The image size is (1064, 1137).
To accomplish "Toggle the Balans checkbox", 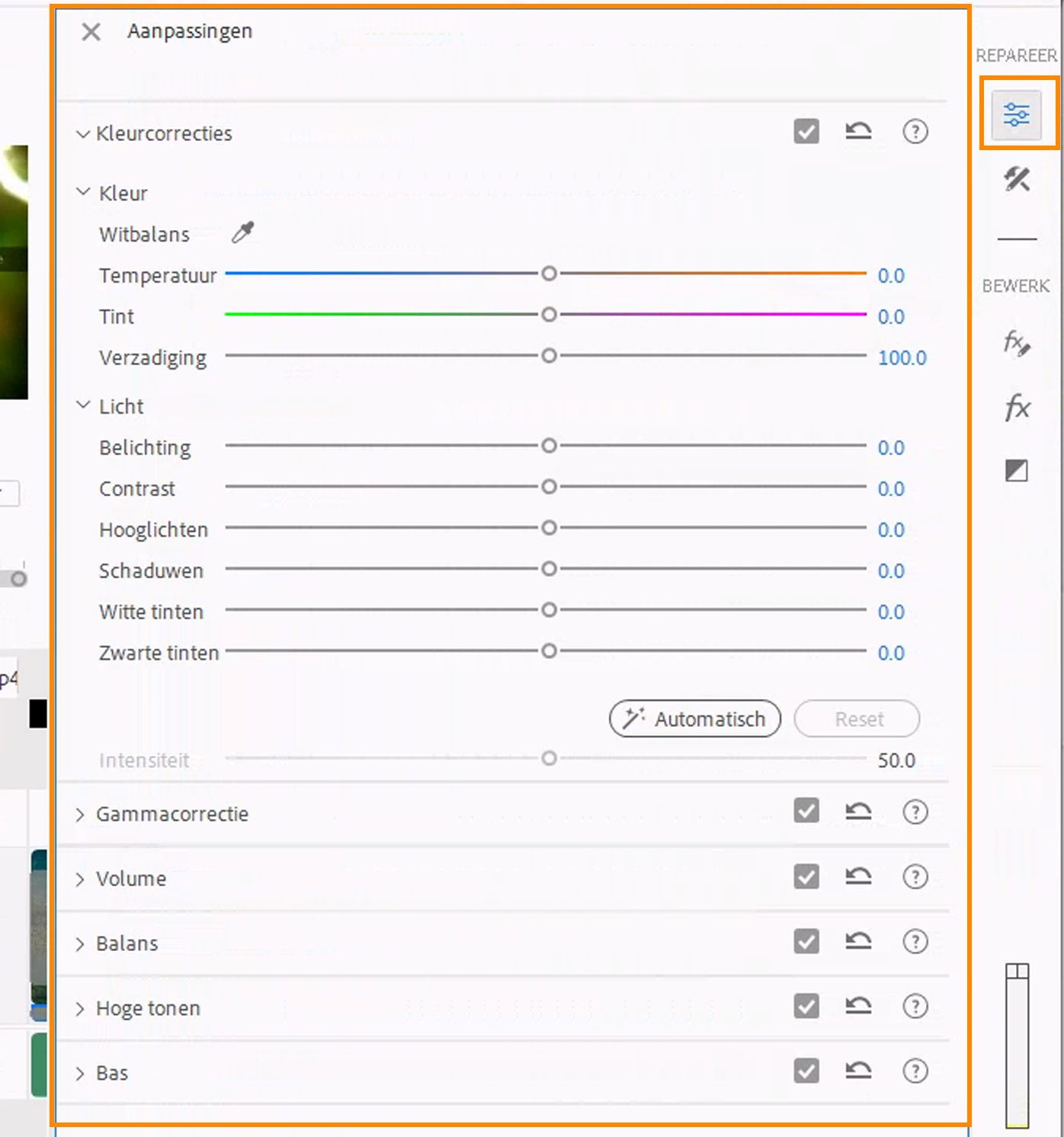I will (806, 940).
